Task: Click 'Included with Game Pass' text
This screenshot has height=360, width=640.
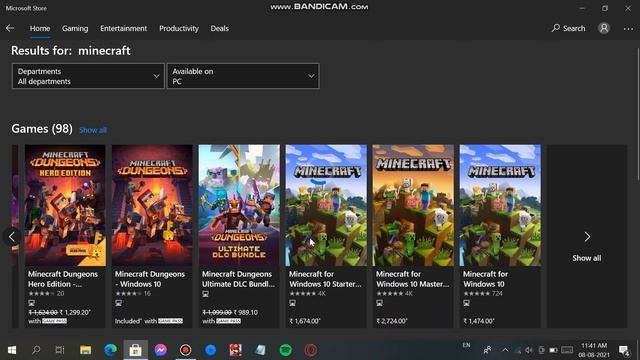Action: point(149,321)
